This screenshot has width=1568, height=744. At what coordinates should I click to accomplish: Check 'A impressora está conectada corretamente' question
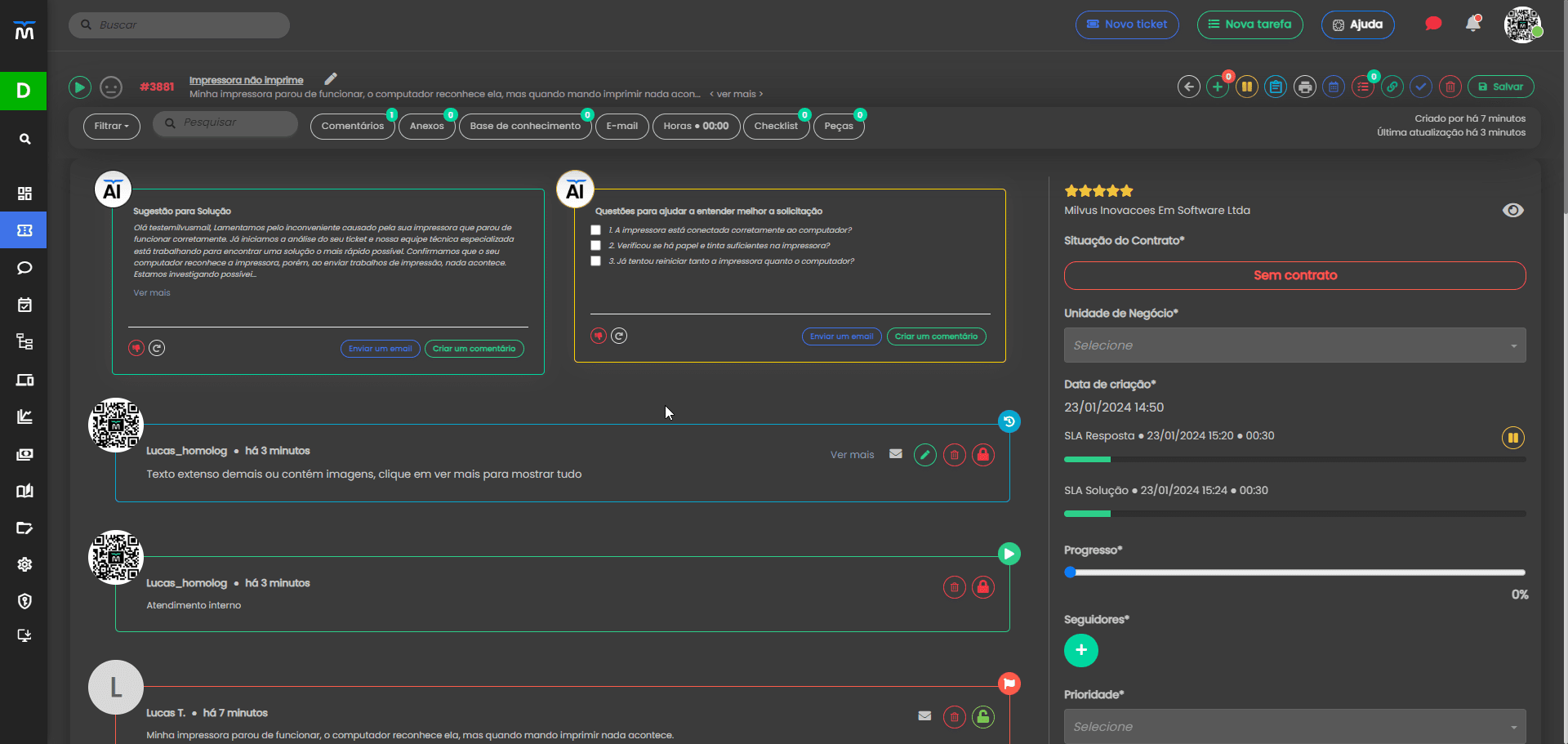[x=595, y=230]
